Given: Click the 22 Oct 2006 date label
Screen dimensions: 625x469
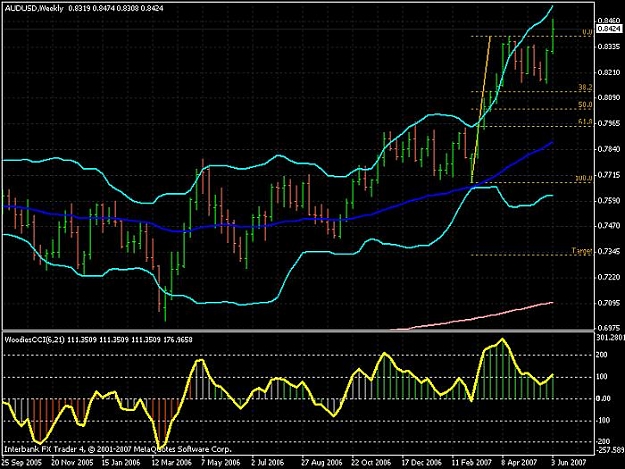Looking at the screenshot, I should click(371, 463).
